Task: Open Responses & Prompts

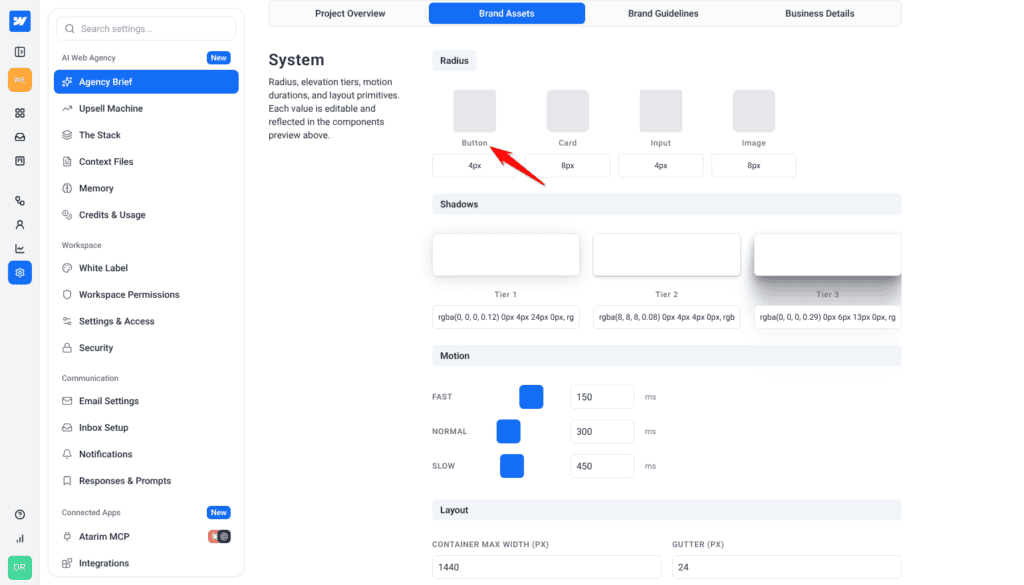Action: 146,481
